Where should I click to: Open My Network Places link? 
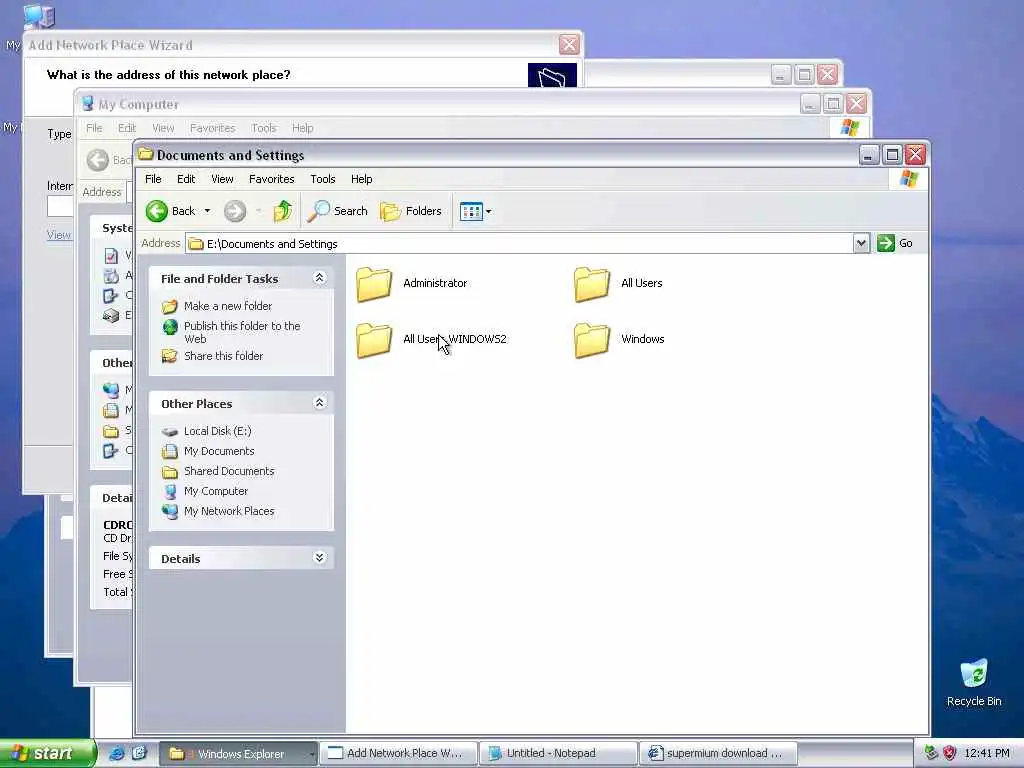229,511
